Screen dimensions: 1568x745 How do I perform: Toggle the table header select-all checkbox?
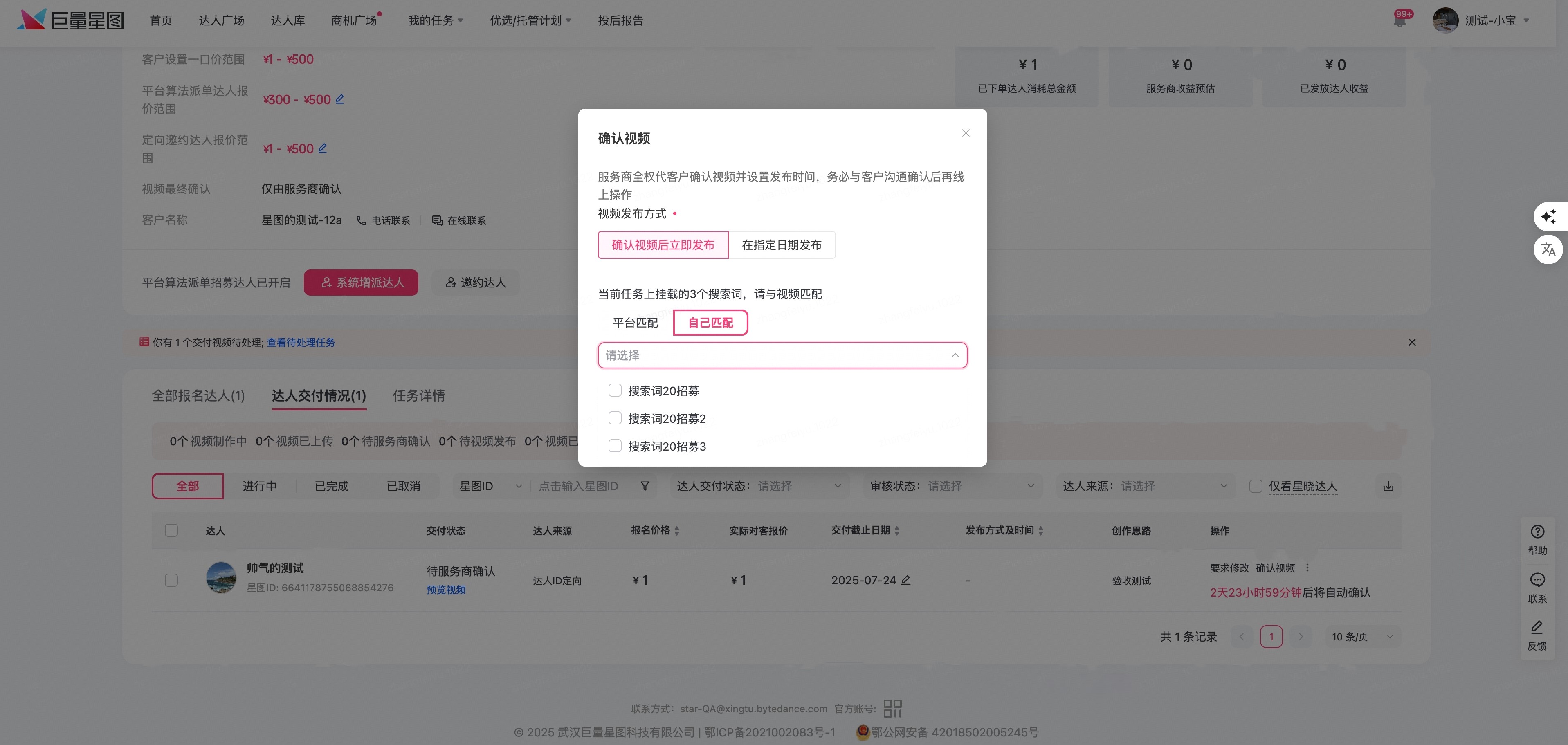pos(171,530)
